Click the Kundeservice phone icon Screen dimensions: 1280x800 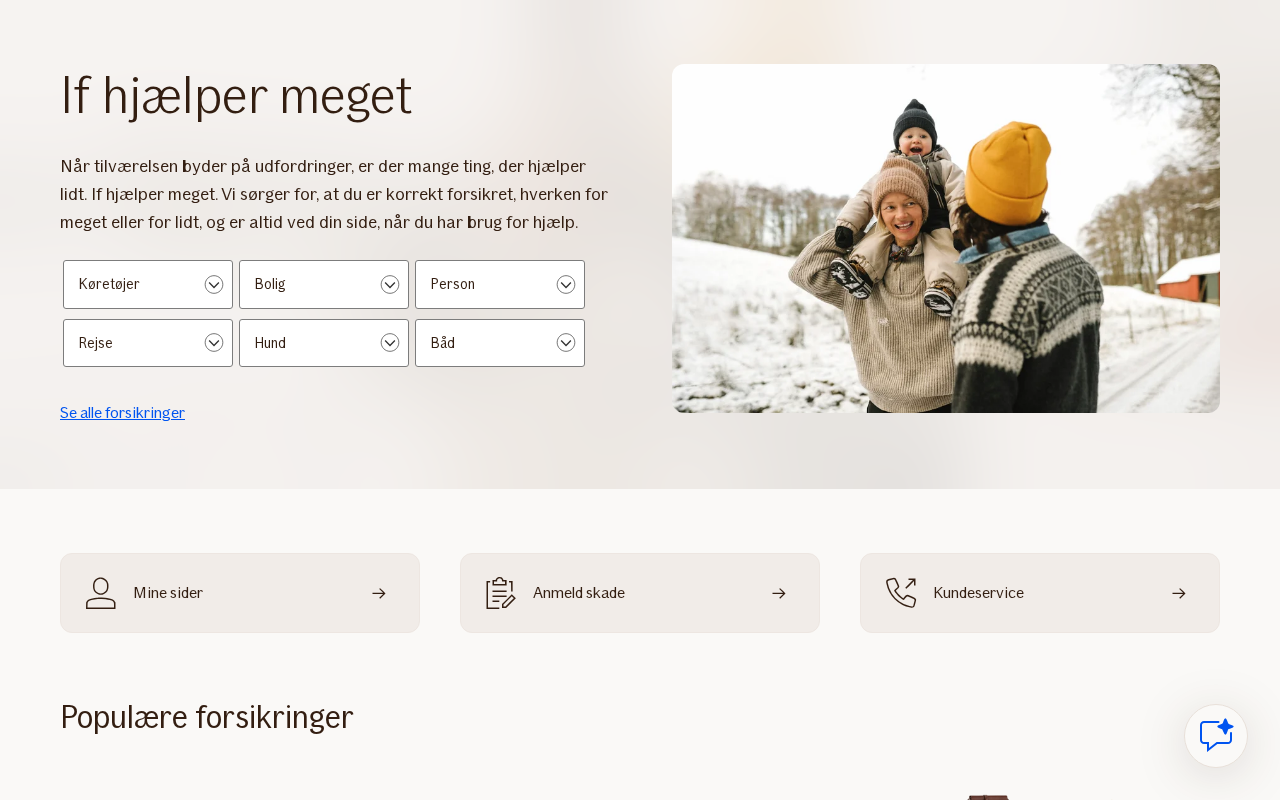click(x=901, y=593)
